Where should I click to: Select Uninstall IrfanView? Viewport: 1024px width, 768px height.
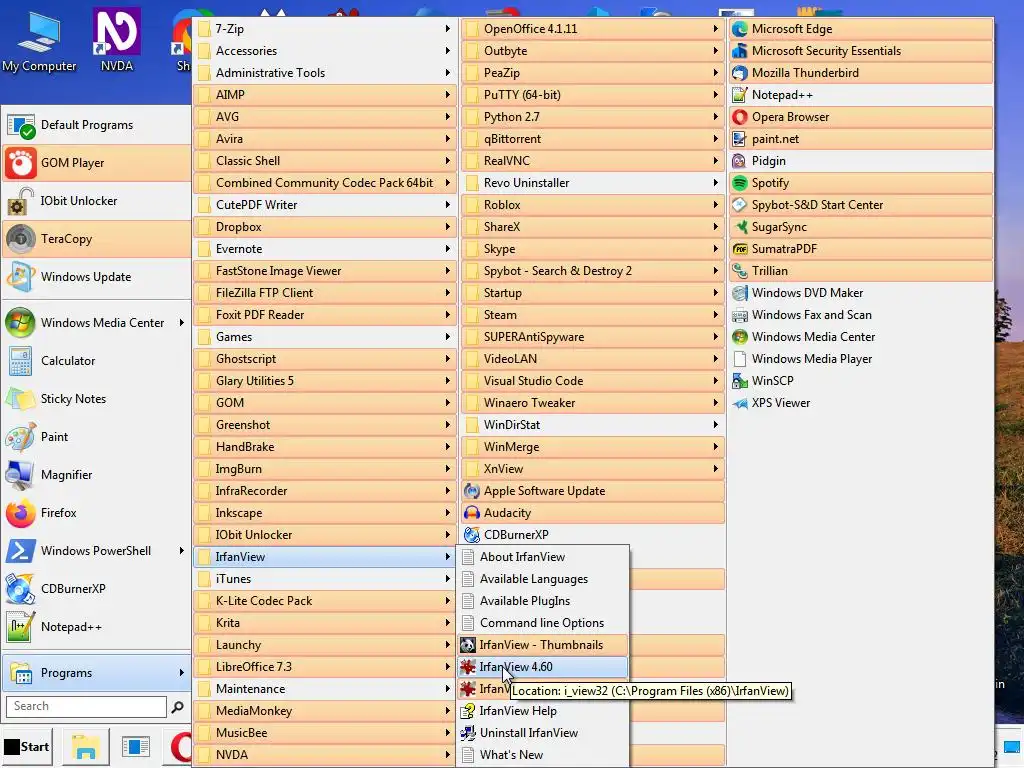tap(543, 733)
